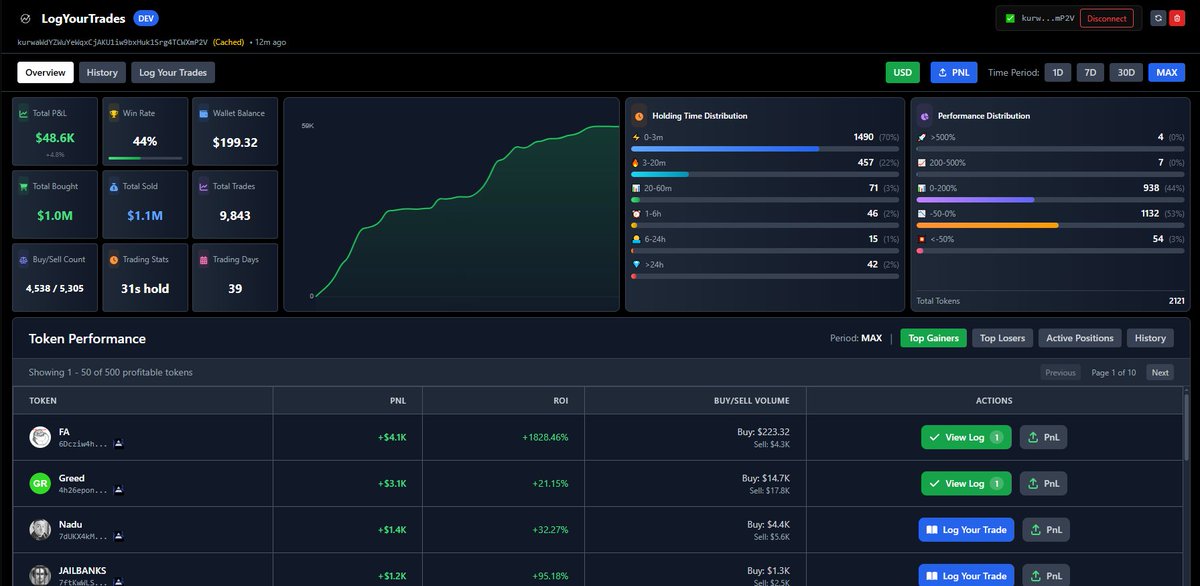Click the rocket icon beside >500%

click(922, 137)
